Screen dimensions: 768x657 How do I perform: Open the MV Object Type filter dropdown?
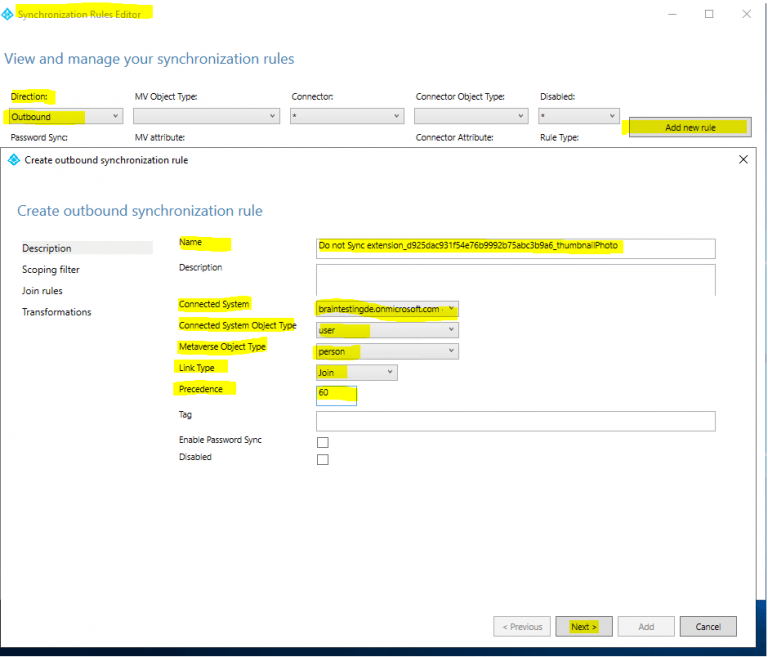[x=206, y=117]
